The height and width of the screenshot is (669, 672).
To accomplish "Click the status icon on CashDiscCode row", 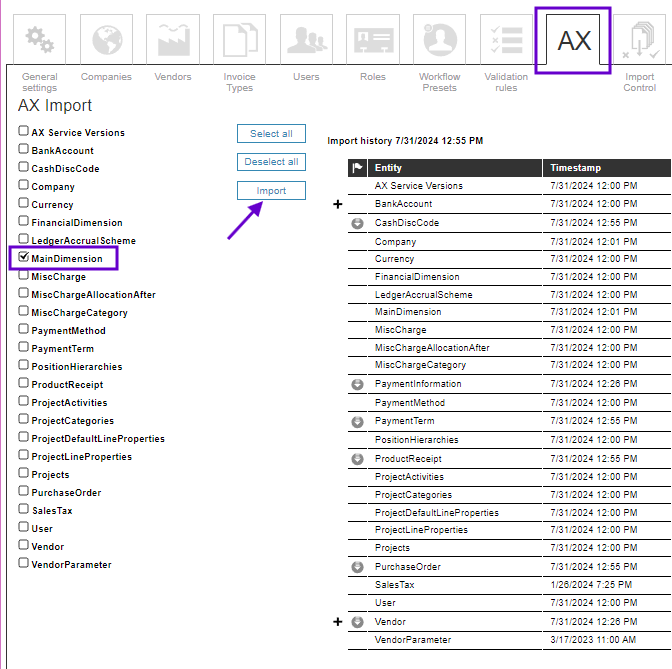I will (357, 223).
